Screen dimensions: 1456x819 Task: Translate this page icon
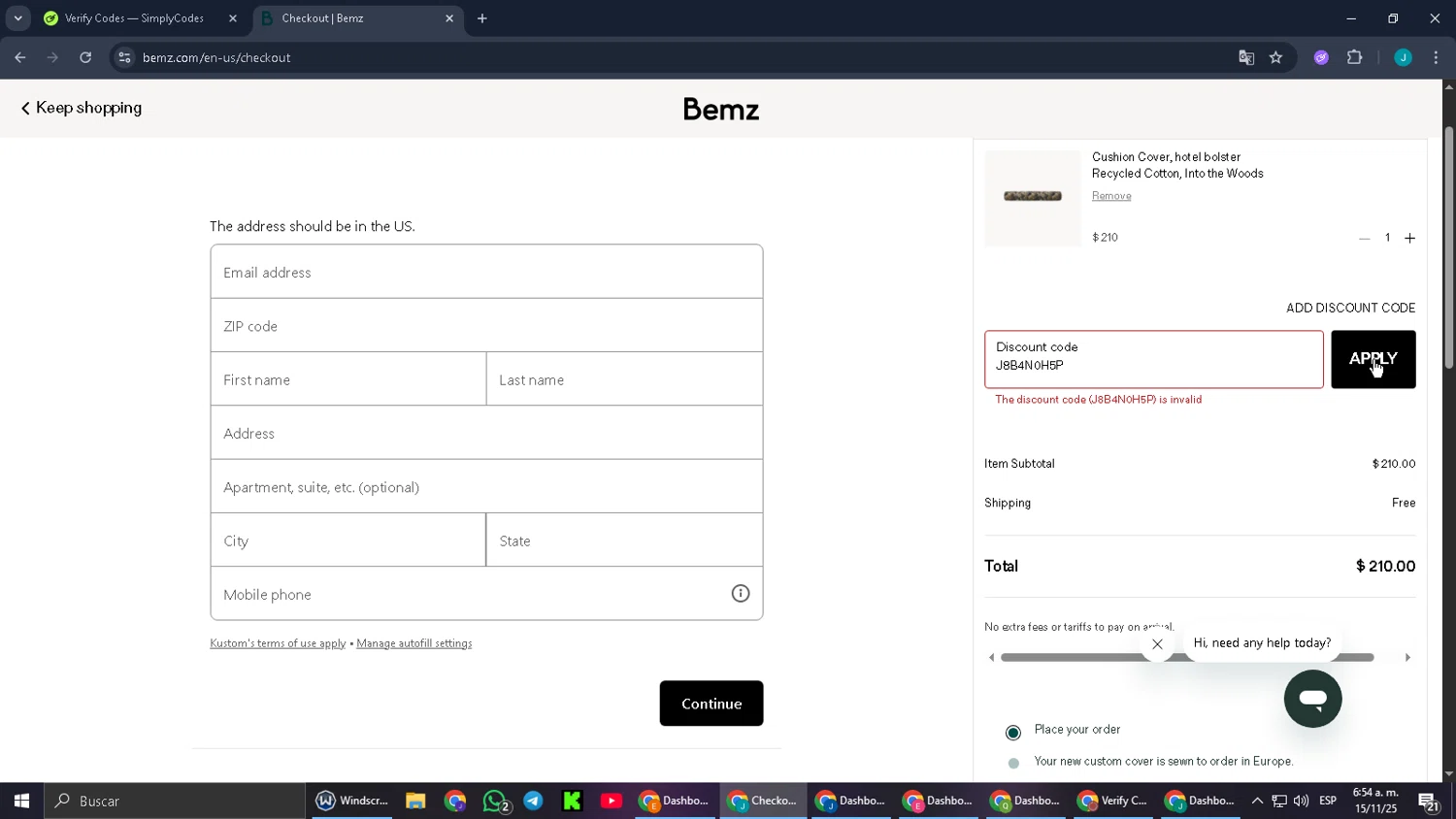click(x=1246, y=57)
